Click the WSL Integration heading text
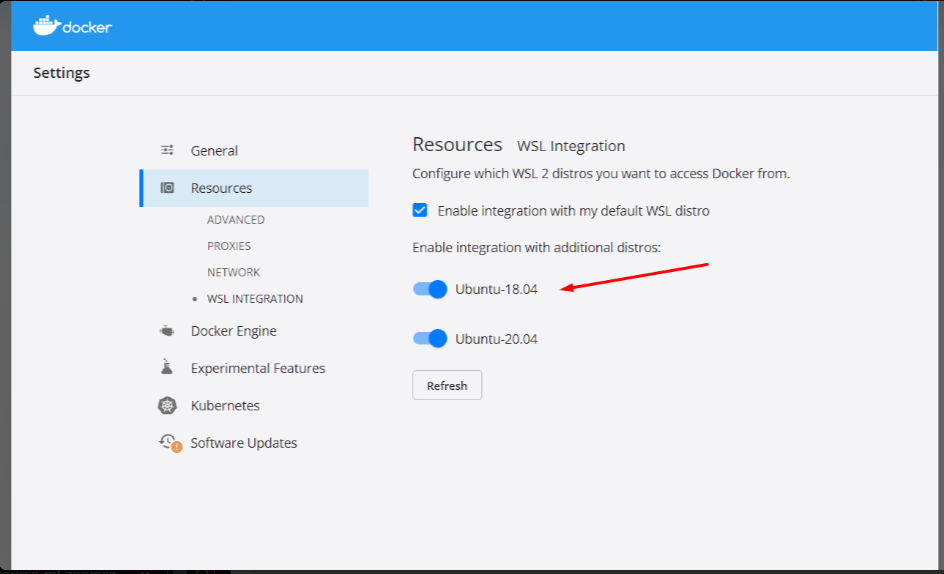The image size is (944, 574). [571, 146]
